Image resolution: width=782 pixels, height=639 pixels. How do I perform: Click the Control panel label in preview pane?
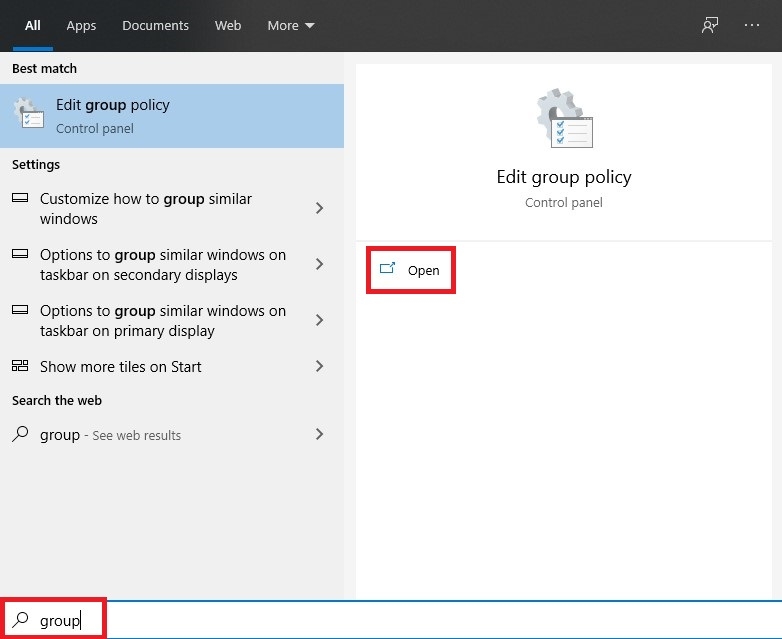(x=564, y=203)
